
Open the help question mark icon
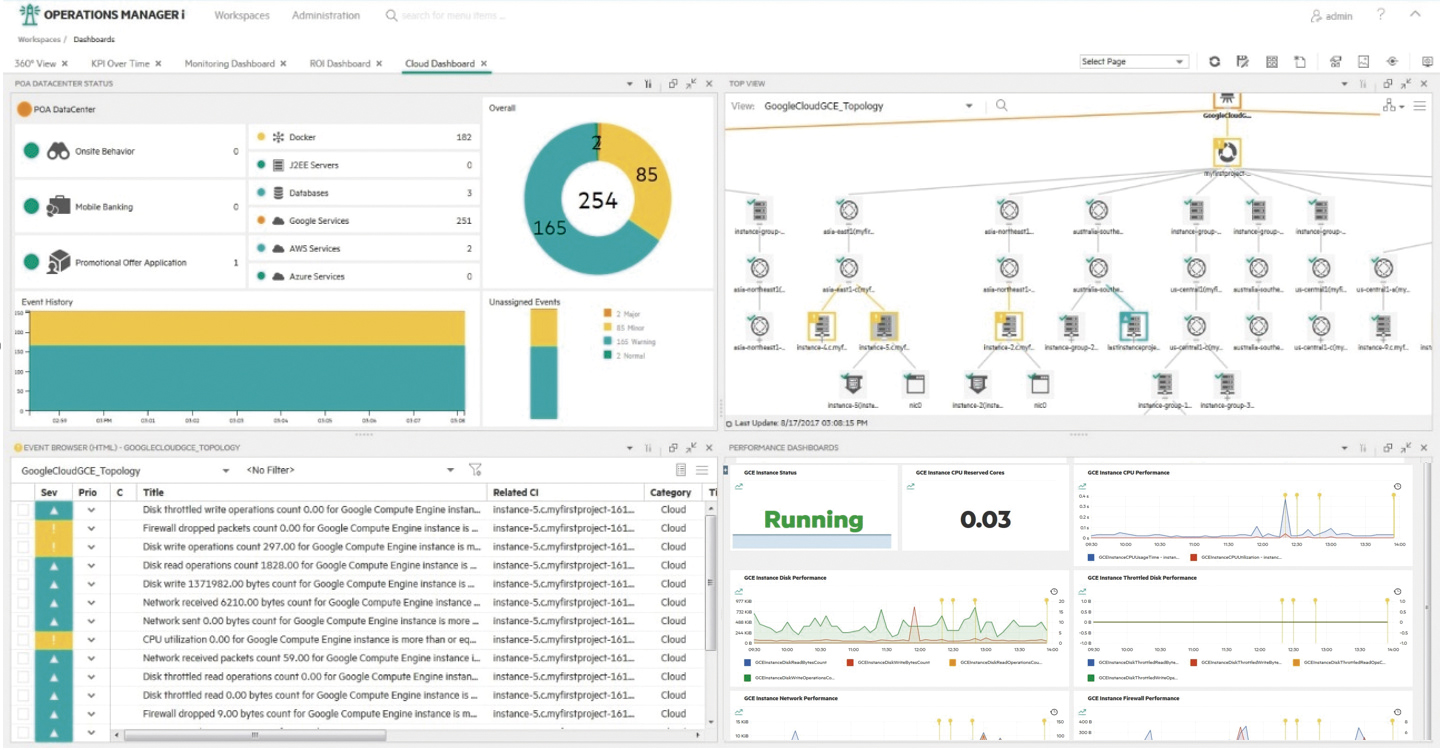1381,15
